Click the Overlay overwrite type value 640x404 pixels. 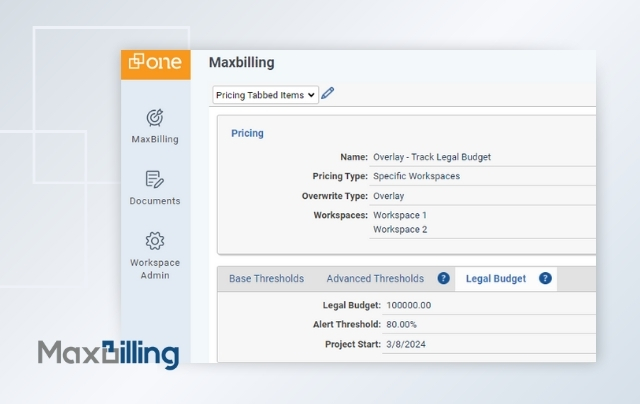[389, 196]
